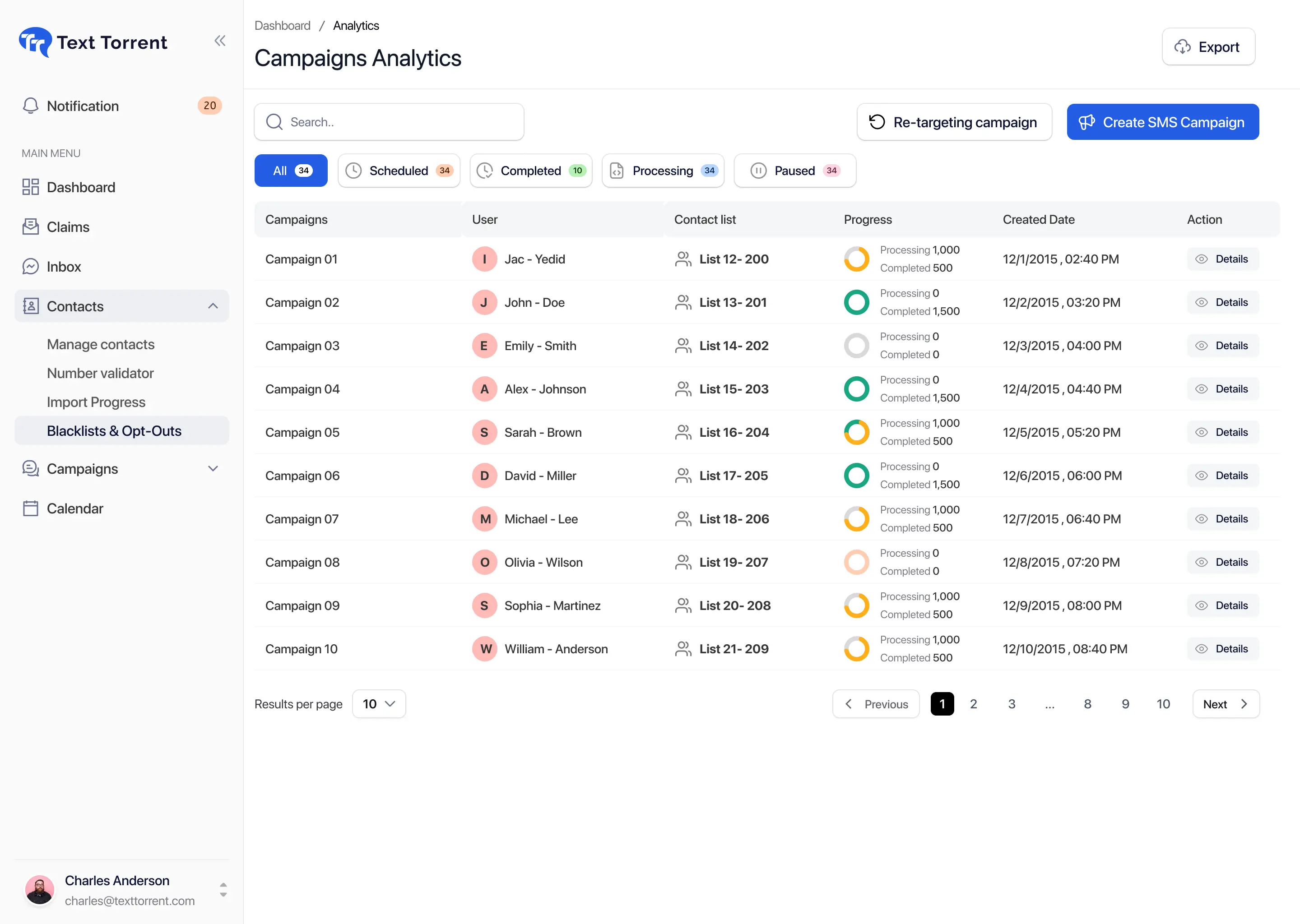The height and width of the screenshot is (924, 1300).
Task: Click the megaphone icon on Create SMS Campaign
Action: pos(1087,122)
